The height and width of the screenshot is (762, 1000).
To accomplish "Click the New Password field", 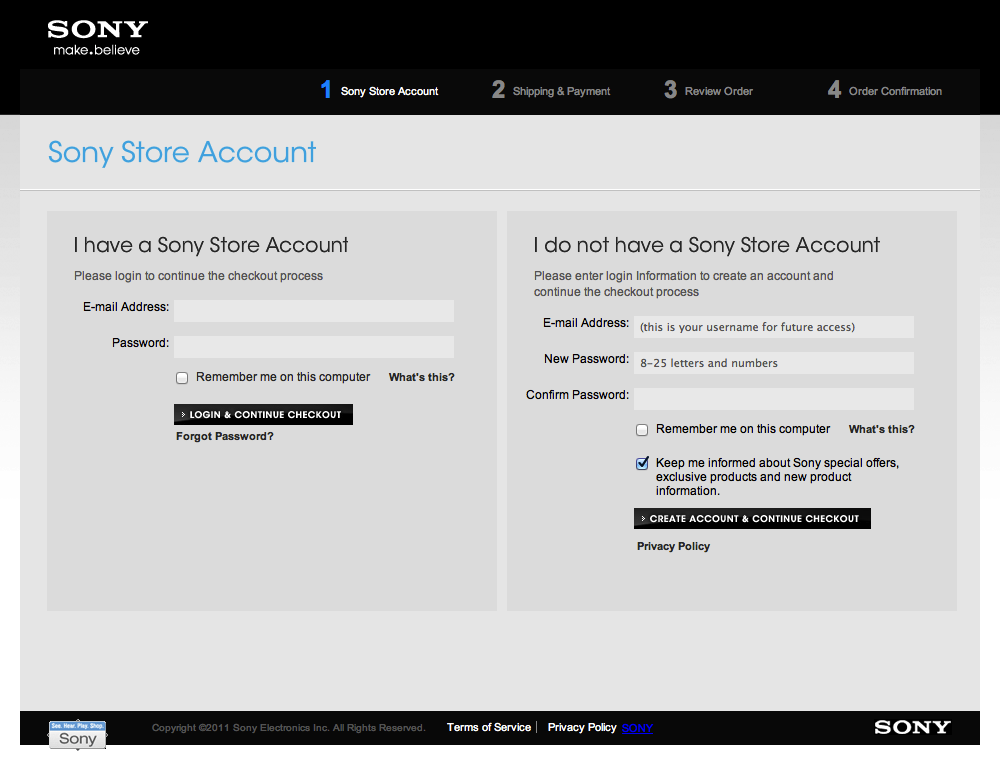I will pyautogui.click(x=774, y=363).
